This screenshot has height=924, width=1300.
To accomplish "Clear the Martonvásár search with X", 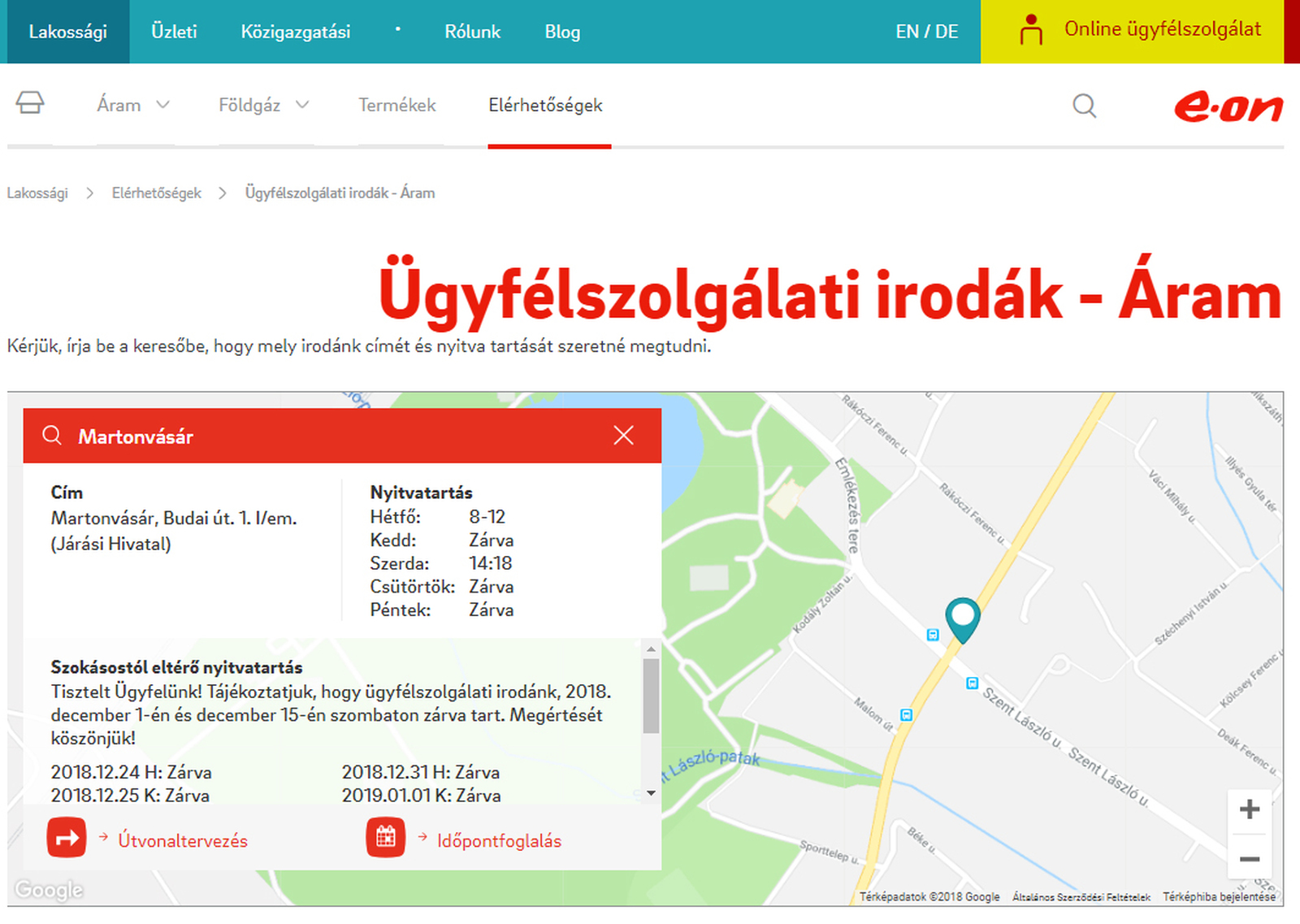I will 623,436.
